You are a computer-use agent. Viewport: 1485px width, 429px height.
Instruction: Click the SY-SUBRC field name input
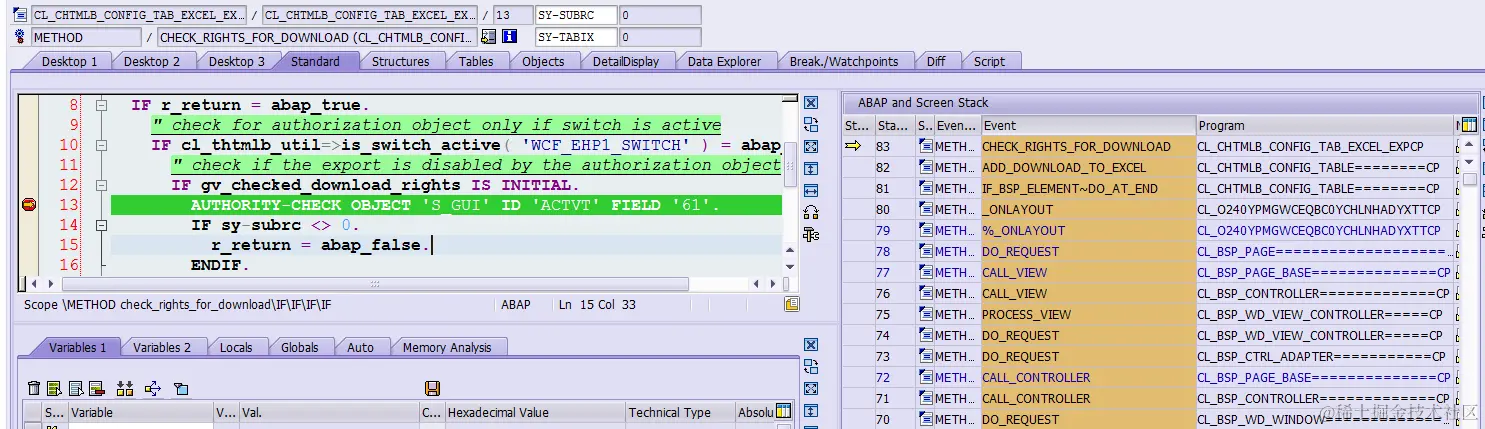coord(575,16)
